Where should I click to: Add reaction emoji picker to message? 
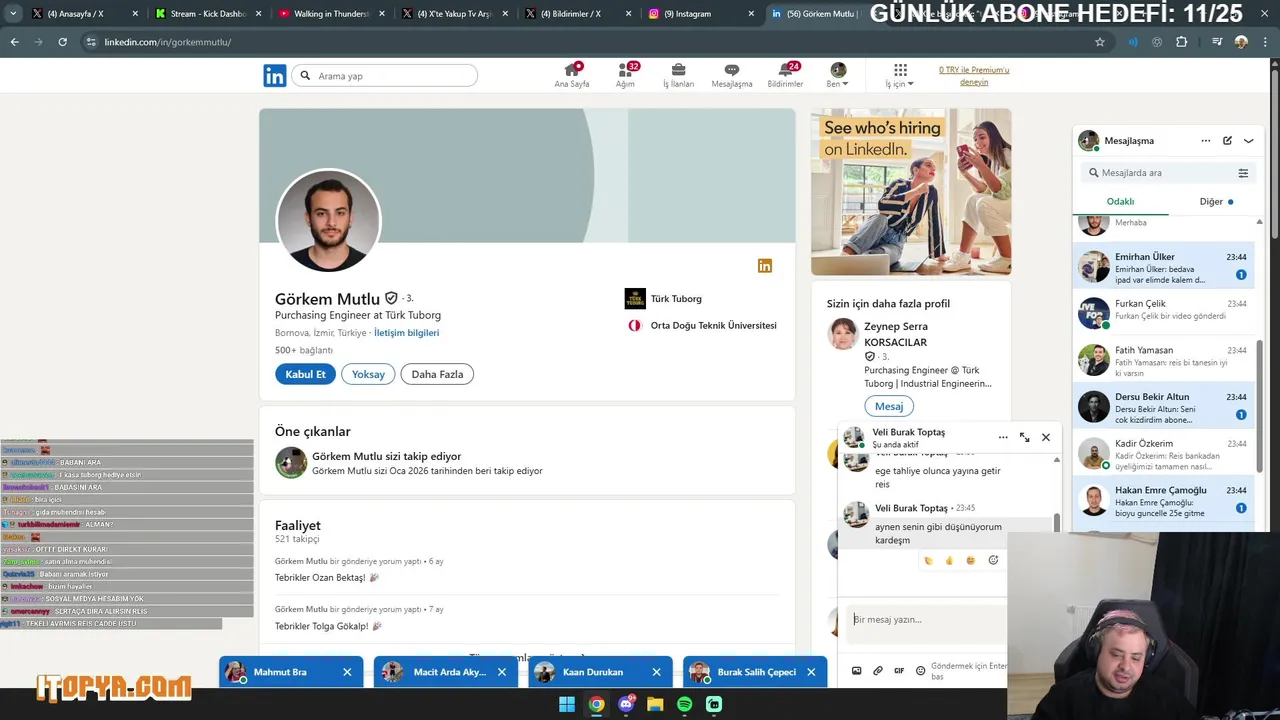(993, 560)
